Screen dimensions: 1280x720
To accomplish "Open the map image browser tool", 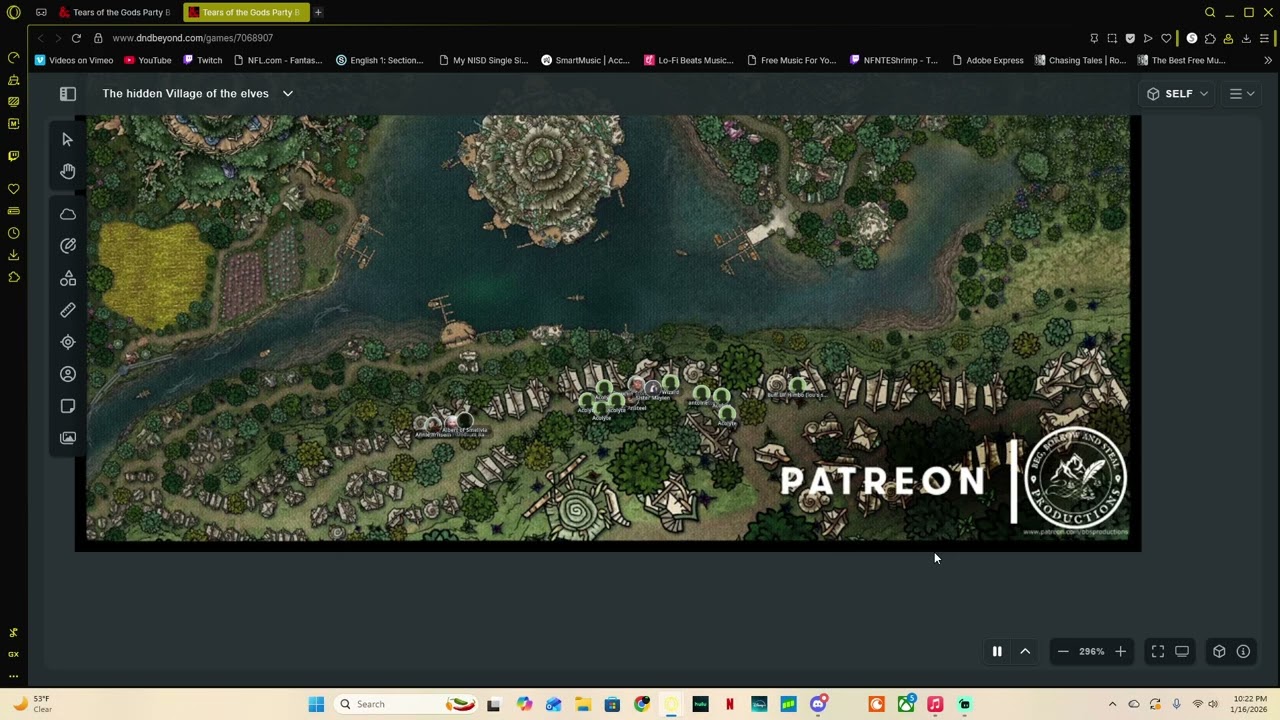I will tap(68, 438).
